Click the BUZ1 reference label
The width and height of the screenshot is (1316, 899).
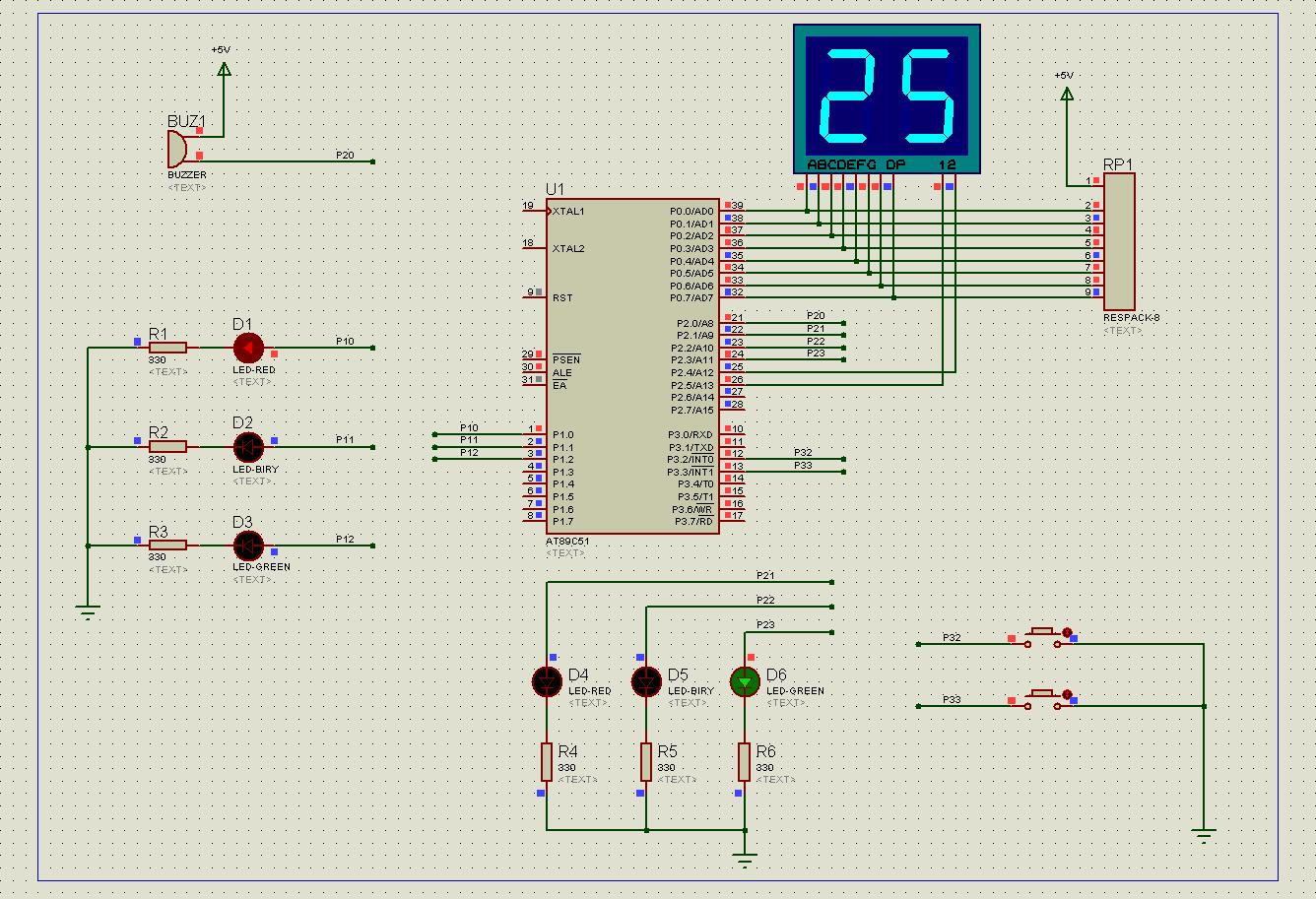coord(186,121)
